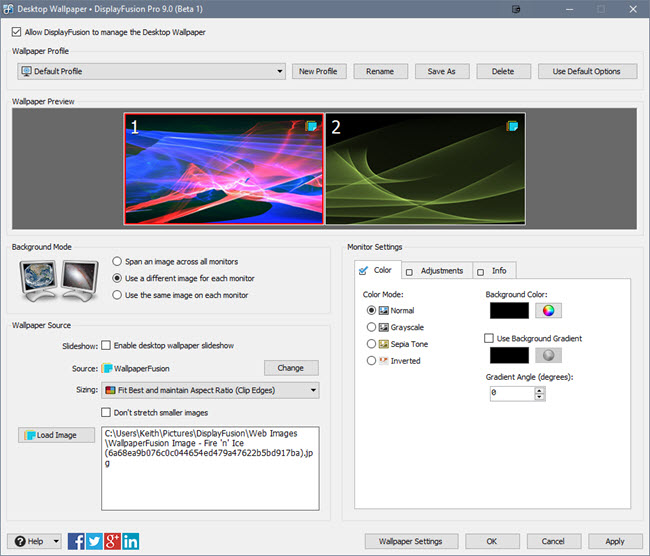Open the Google Plus social icon

(112, 541)
